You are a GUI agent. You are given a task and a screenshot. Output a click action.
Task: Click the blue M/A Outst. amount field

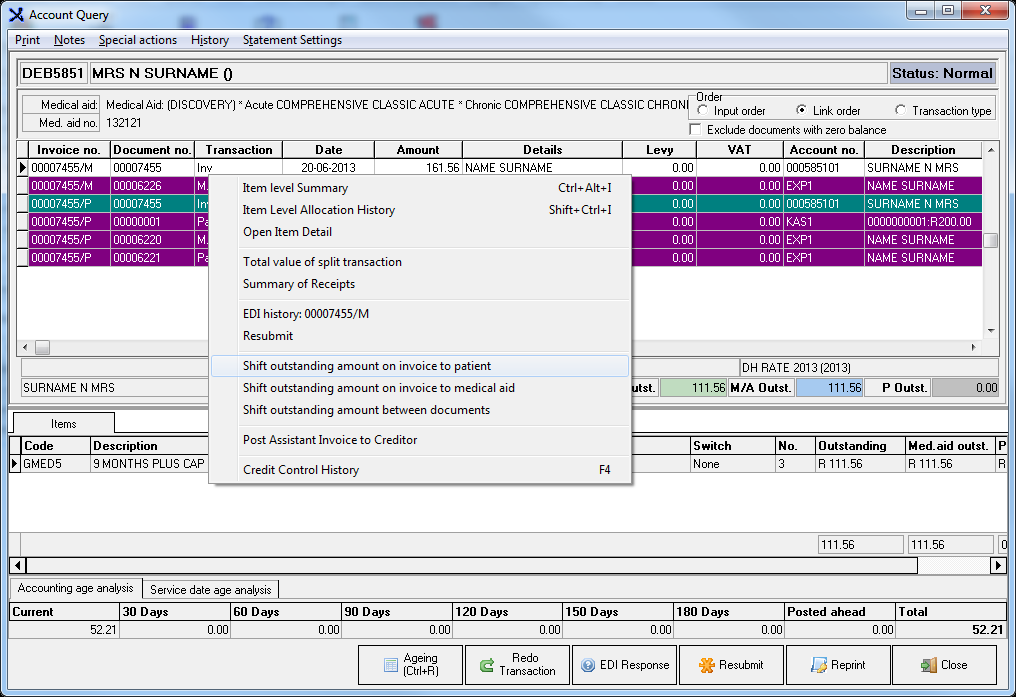[830, 388]
